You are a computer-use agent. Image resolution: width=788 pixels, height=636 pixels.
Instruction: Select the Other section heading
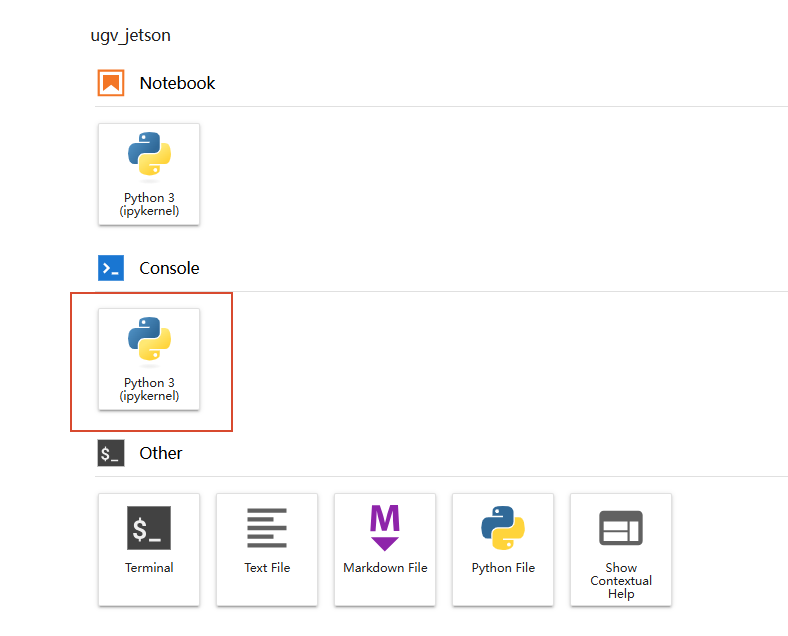pyautogui.click(x=161, y=453)
